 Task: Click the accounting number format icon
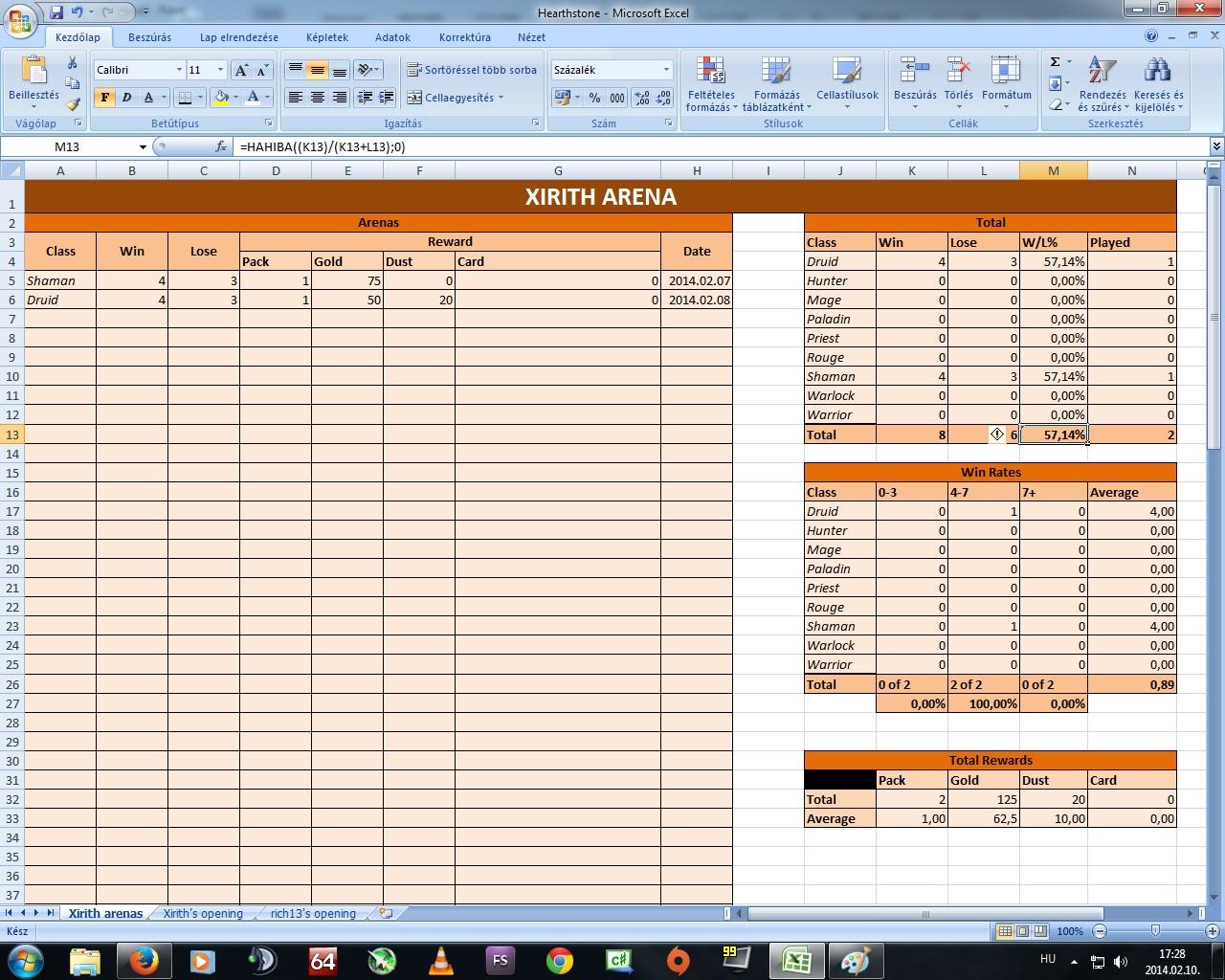(x=563, y=98)
